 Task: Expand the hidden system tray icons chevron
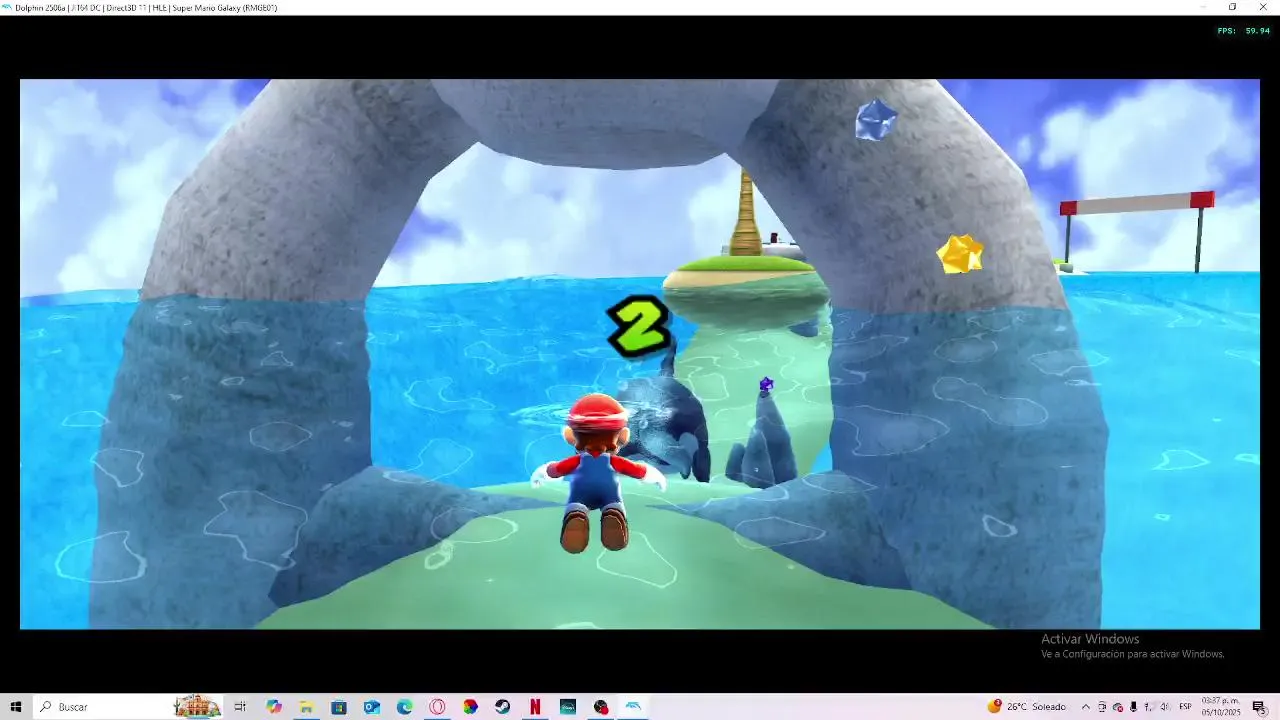point(1086,707)
